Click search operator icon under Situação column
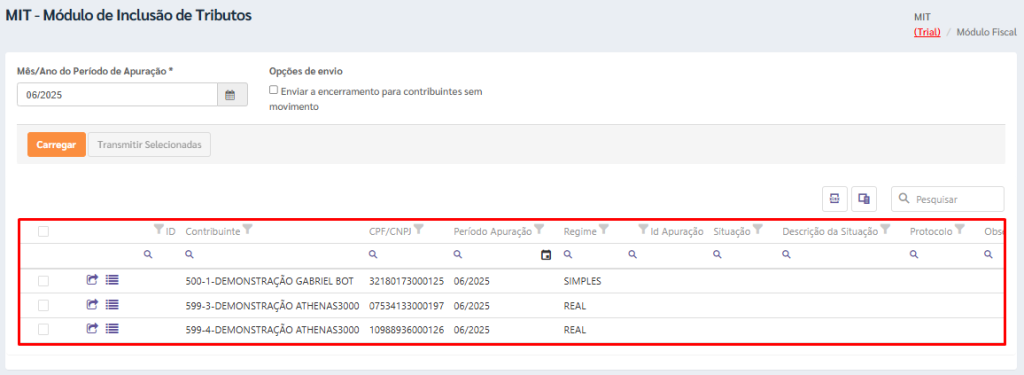The height and width of the screenshot is (375, 1024). 717,255
